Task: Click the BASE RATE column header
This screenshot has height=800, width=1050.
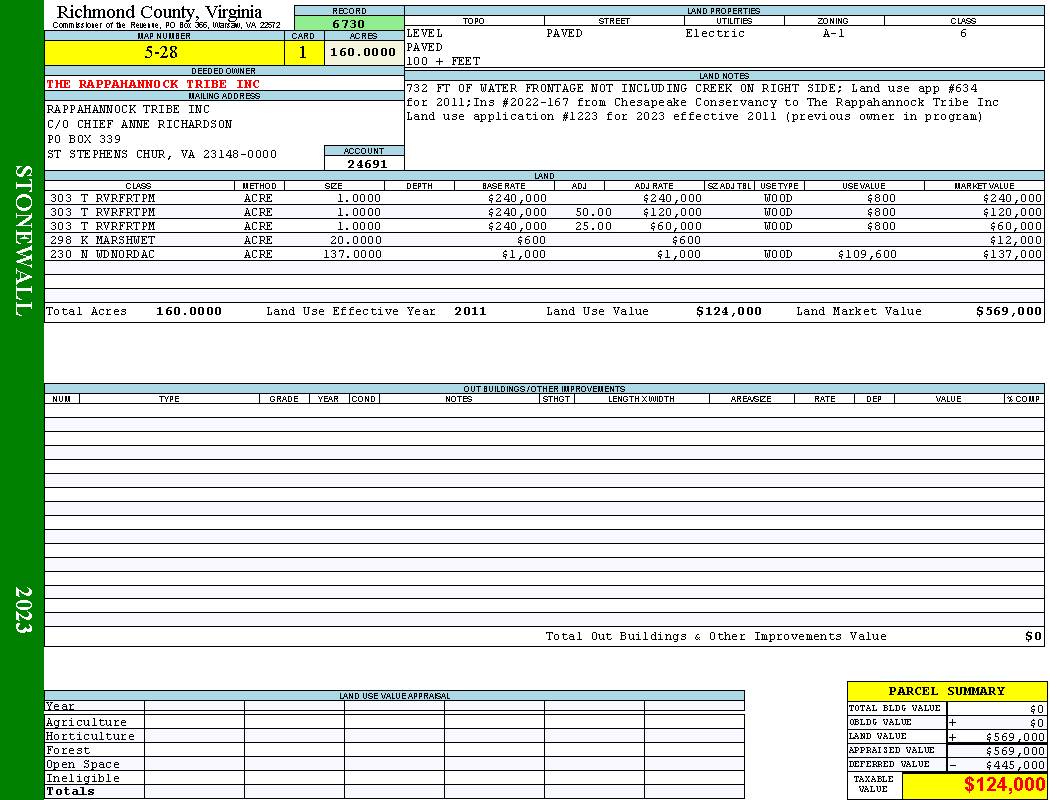Action: [504, 186]
